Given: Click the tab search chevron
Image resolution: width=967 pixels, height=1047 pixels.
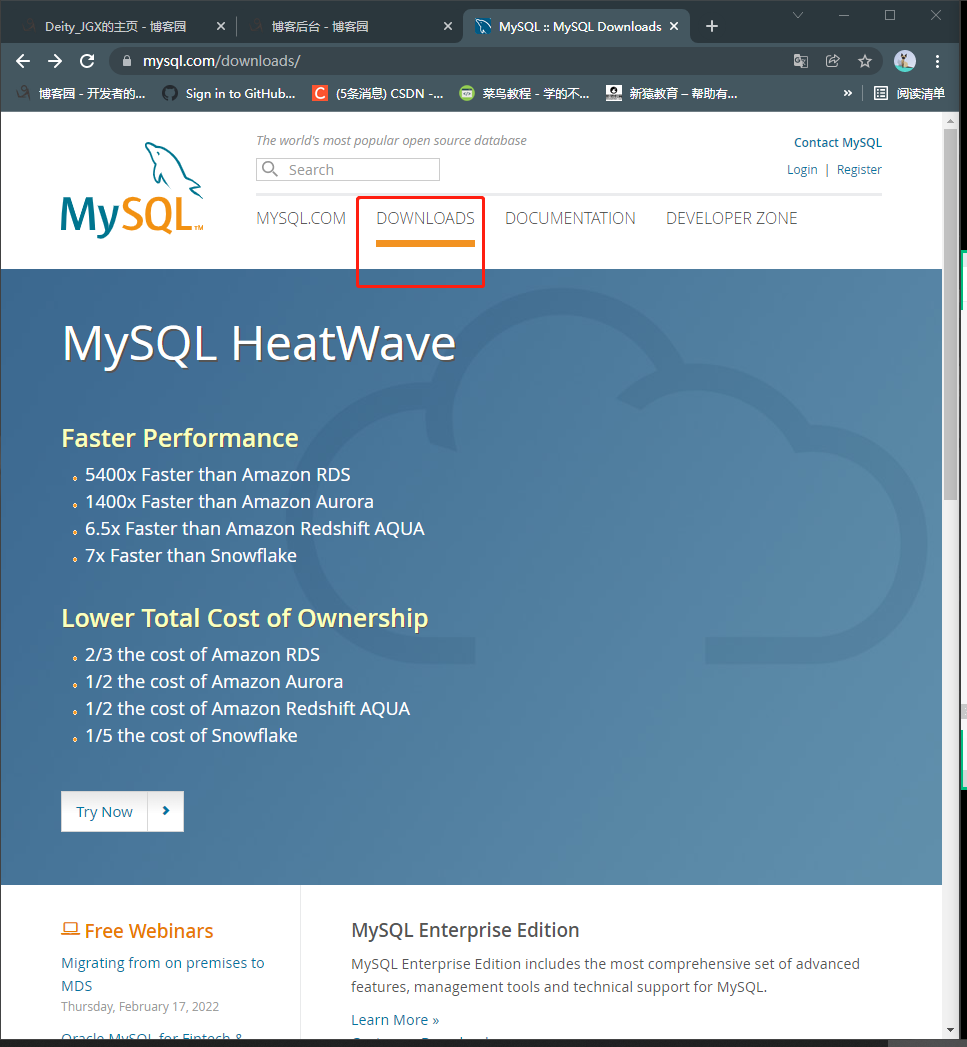Looking at the screenshot, I should (797, 15).
